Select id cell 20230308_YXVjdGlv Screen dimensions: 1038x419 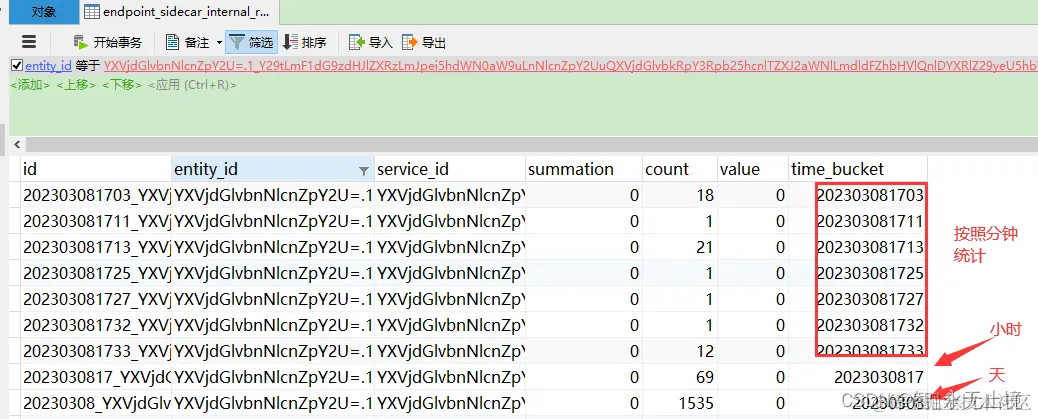96,403
